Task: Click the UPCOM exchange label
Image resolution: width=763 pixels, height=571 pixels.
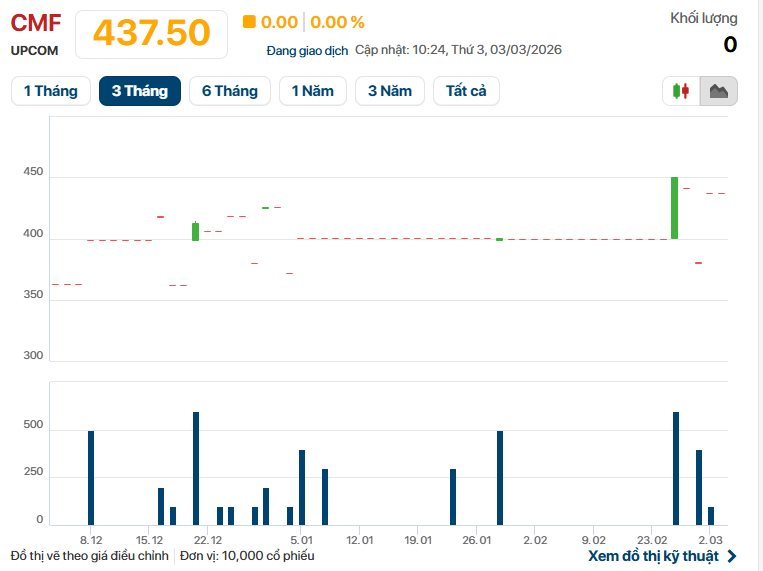Action: point(36,49)
